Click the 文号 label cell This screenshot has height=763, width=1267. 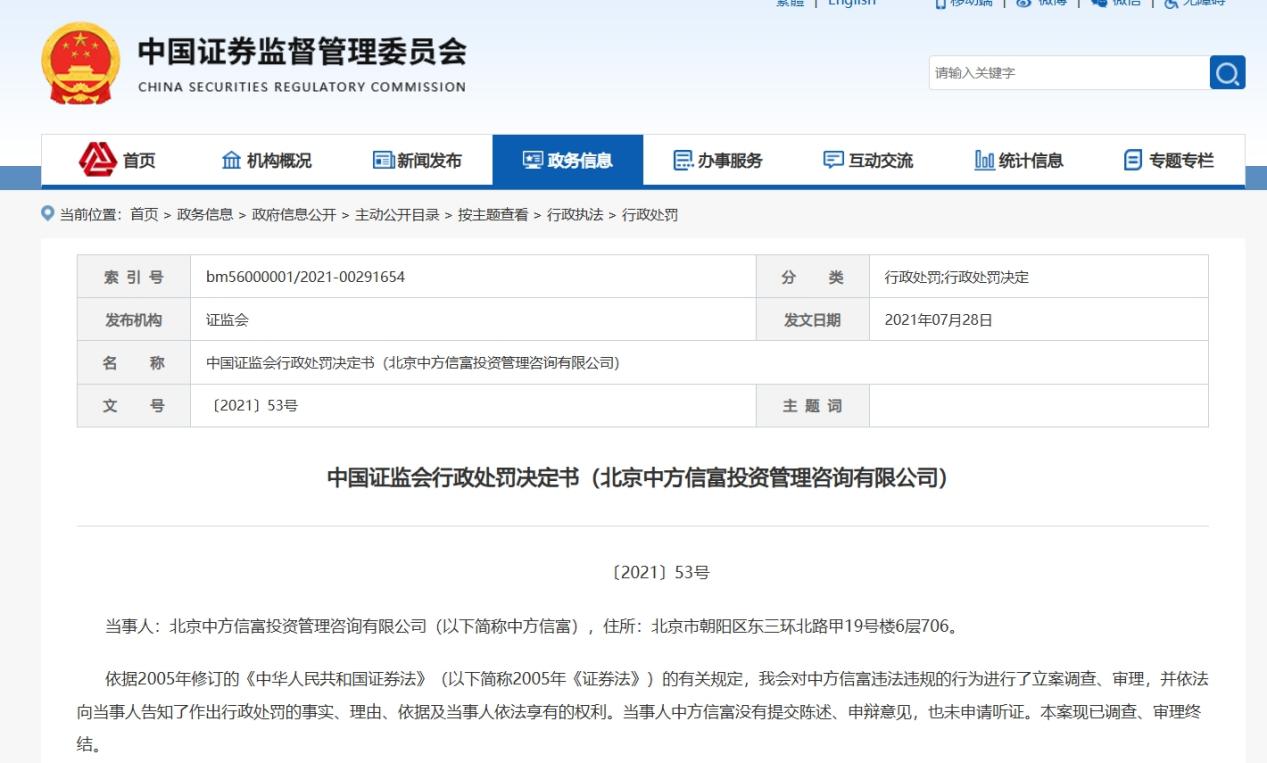tap(134, 406)
